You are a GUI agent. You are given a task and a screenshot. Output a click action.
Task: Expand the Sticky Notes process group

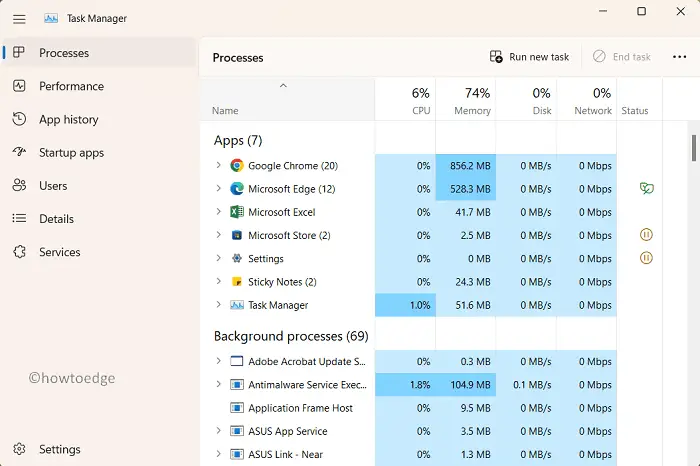coord(218,281)
